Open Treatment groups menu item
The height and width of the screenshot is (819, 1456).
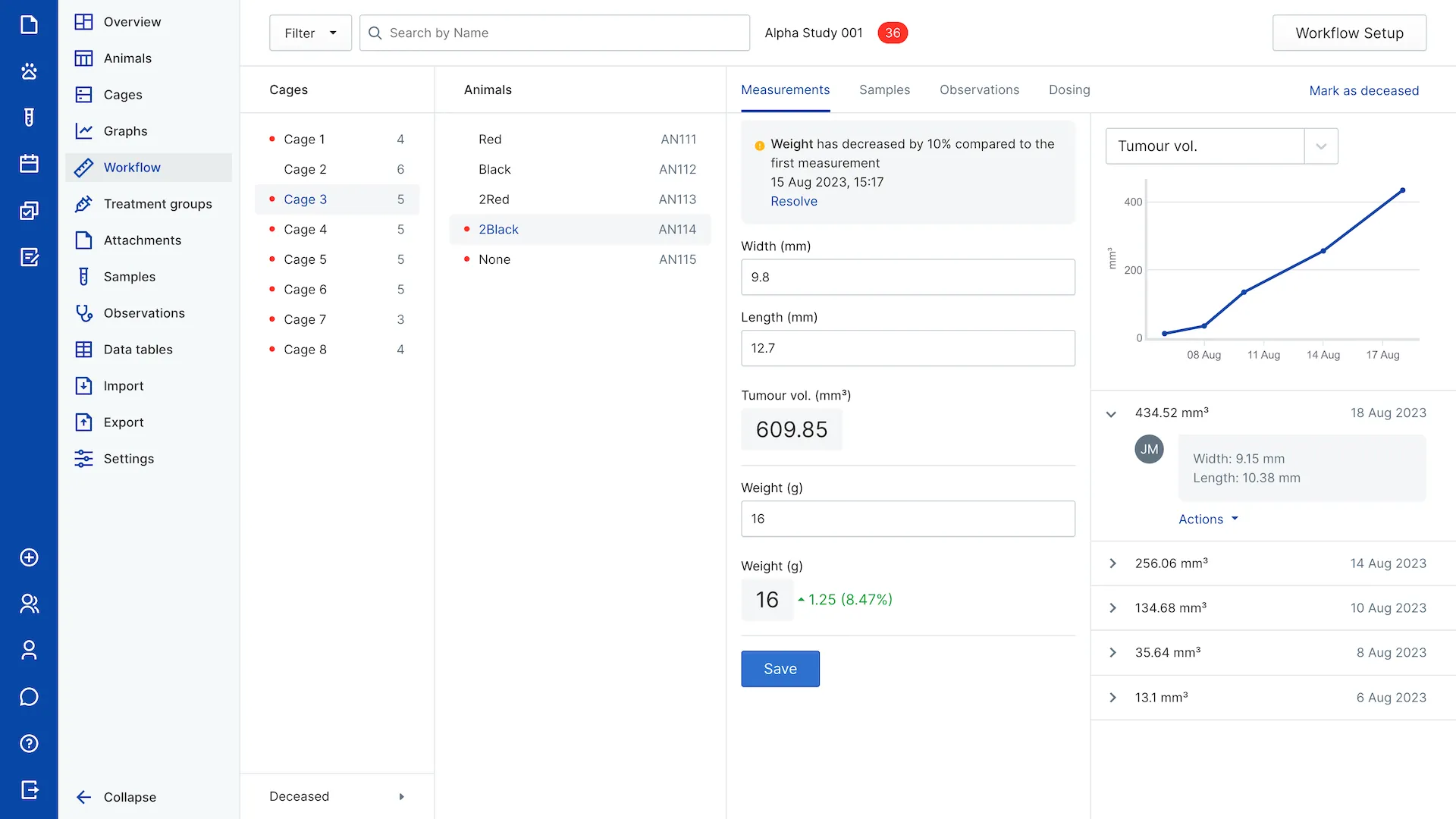point(149,204)
